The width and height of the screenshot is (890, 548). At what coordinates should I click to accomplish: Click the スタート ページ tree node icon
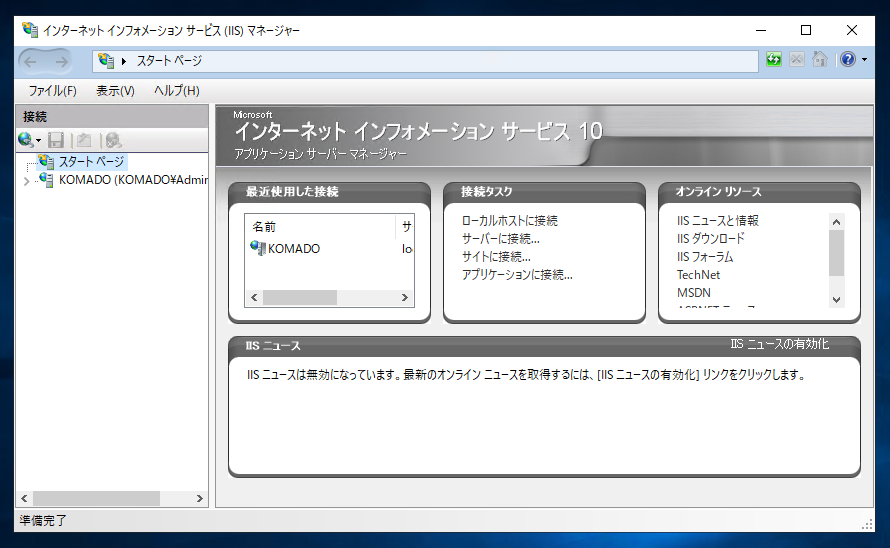[46, 161]
